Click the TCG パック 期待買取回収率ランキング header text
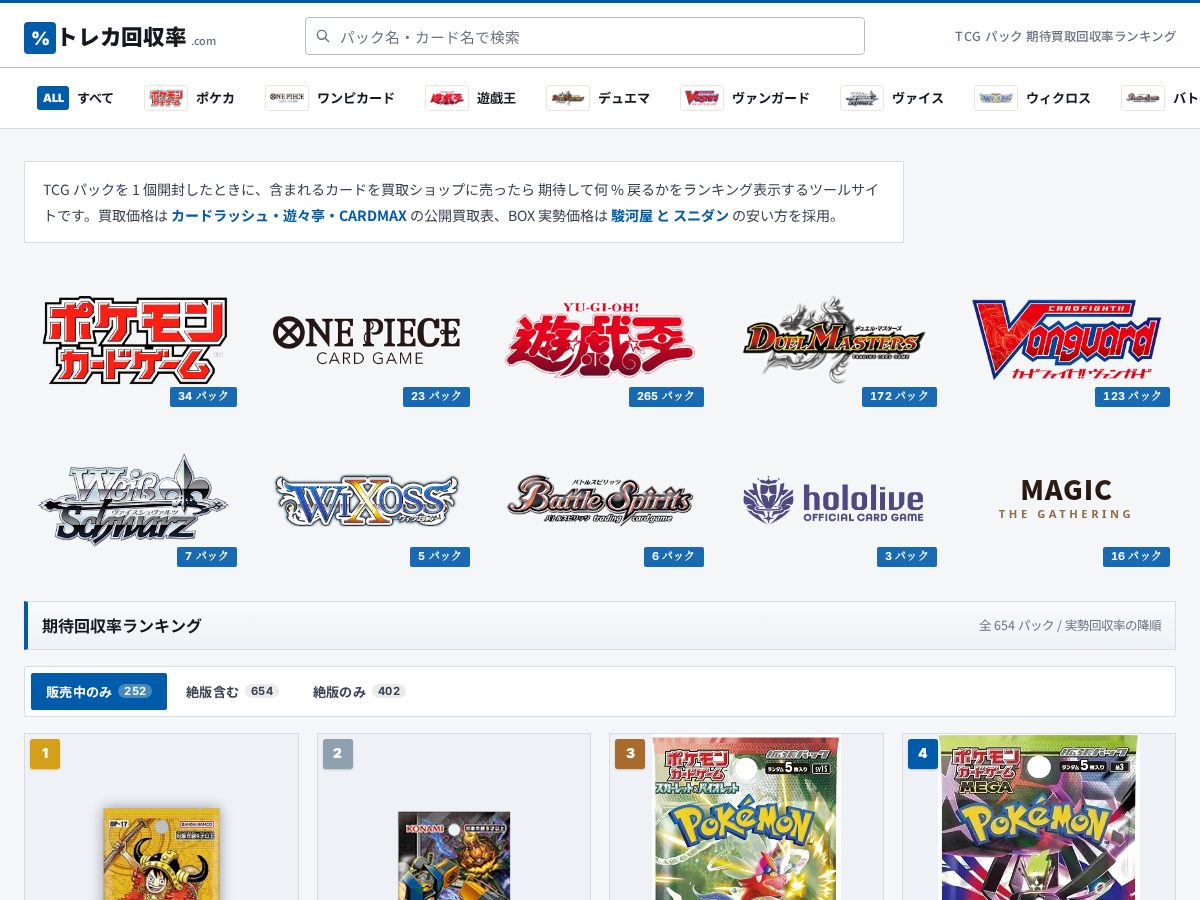Image resolution: width=1200 pixels, height=900 pixels. point(1065,37)
